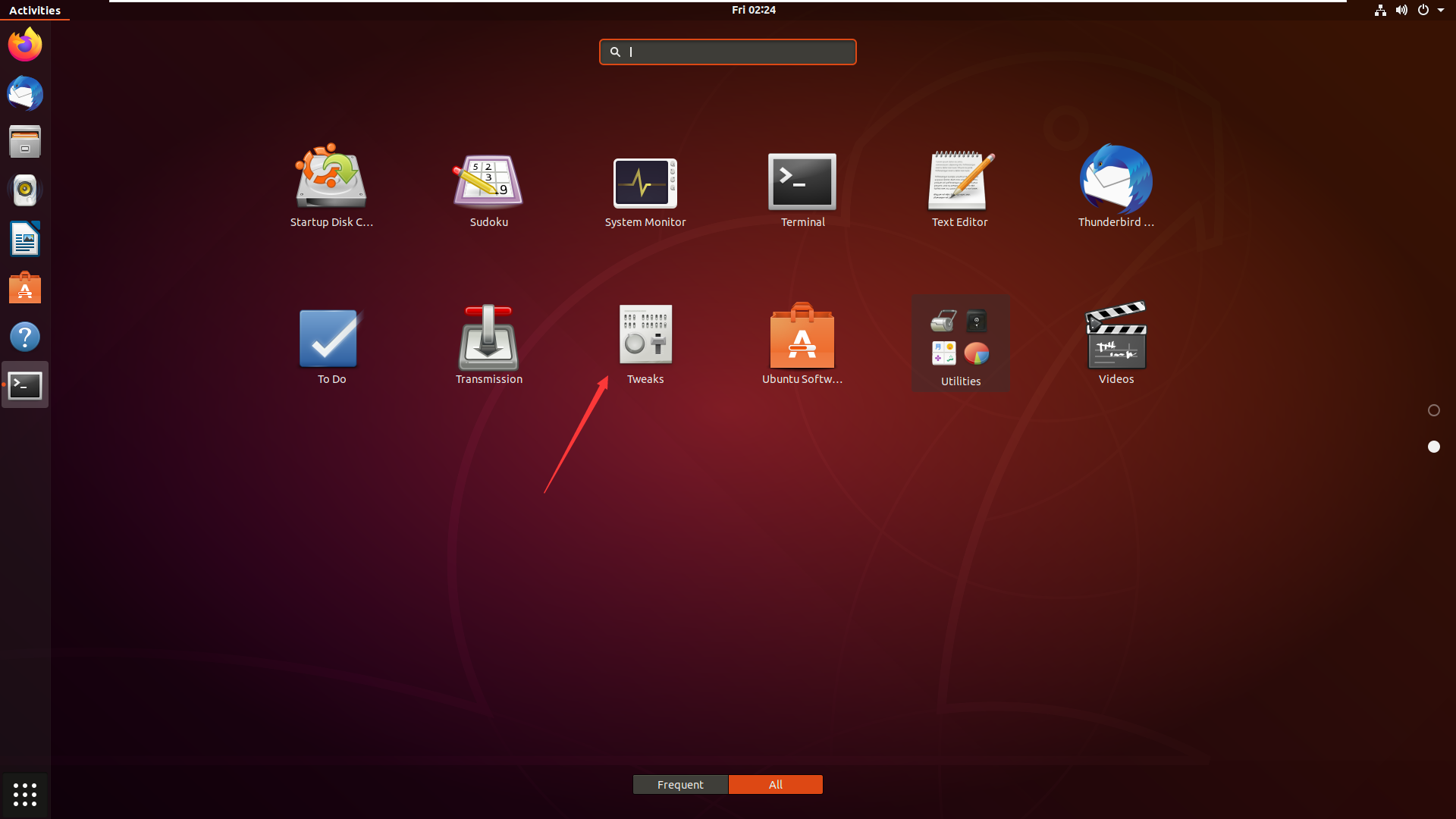Switch to the Frequent apps view

click(680, 785)
